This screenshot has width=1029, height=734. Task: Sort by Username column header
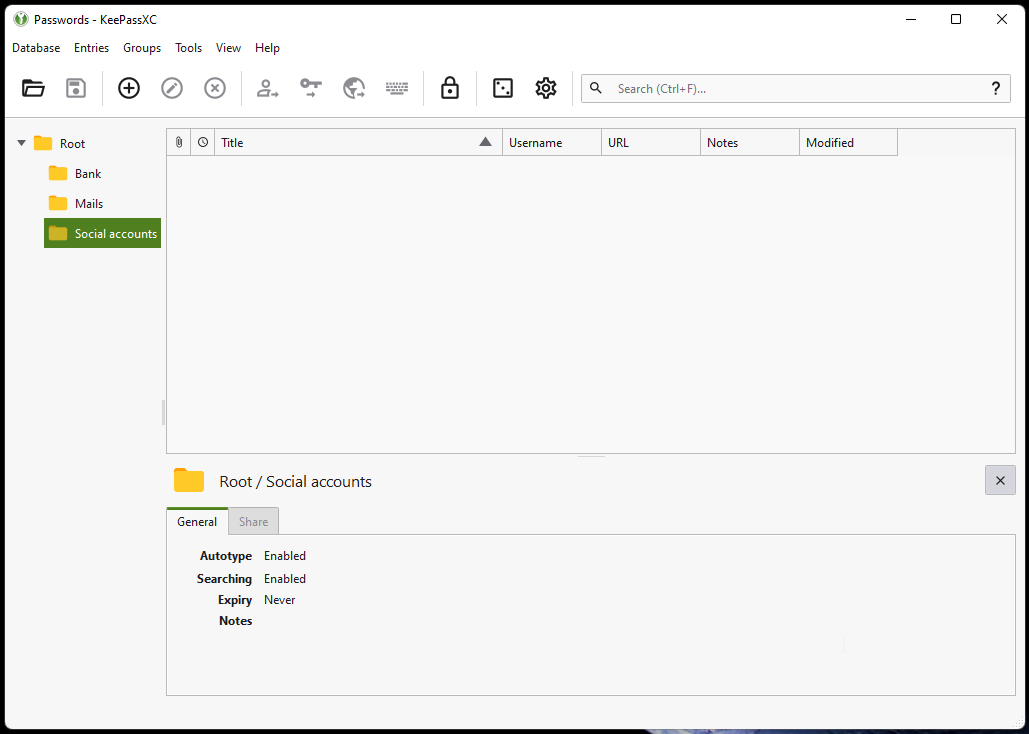[x=552, y=142]
